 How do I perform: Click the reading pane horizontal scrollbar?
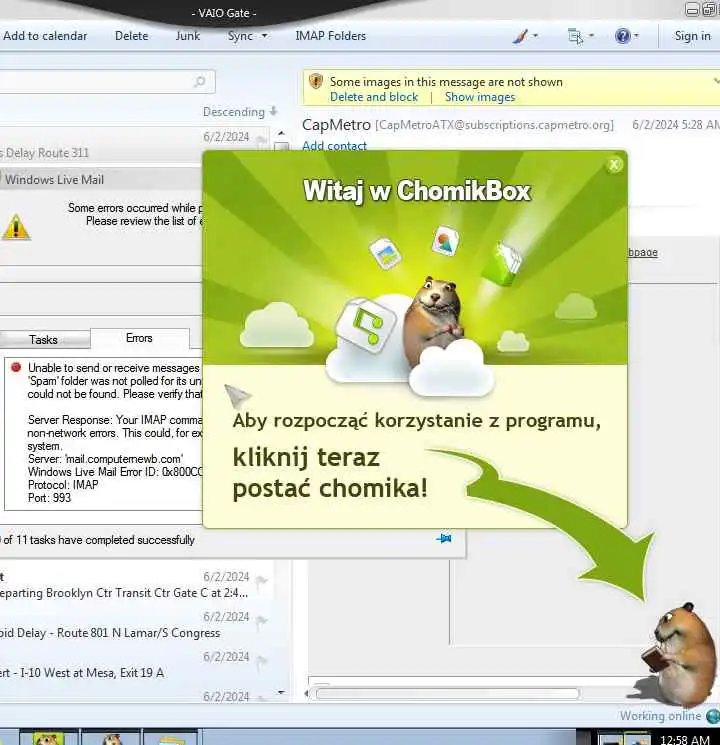[x=448, y=694]
